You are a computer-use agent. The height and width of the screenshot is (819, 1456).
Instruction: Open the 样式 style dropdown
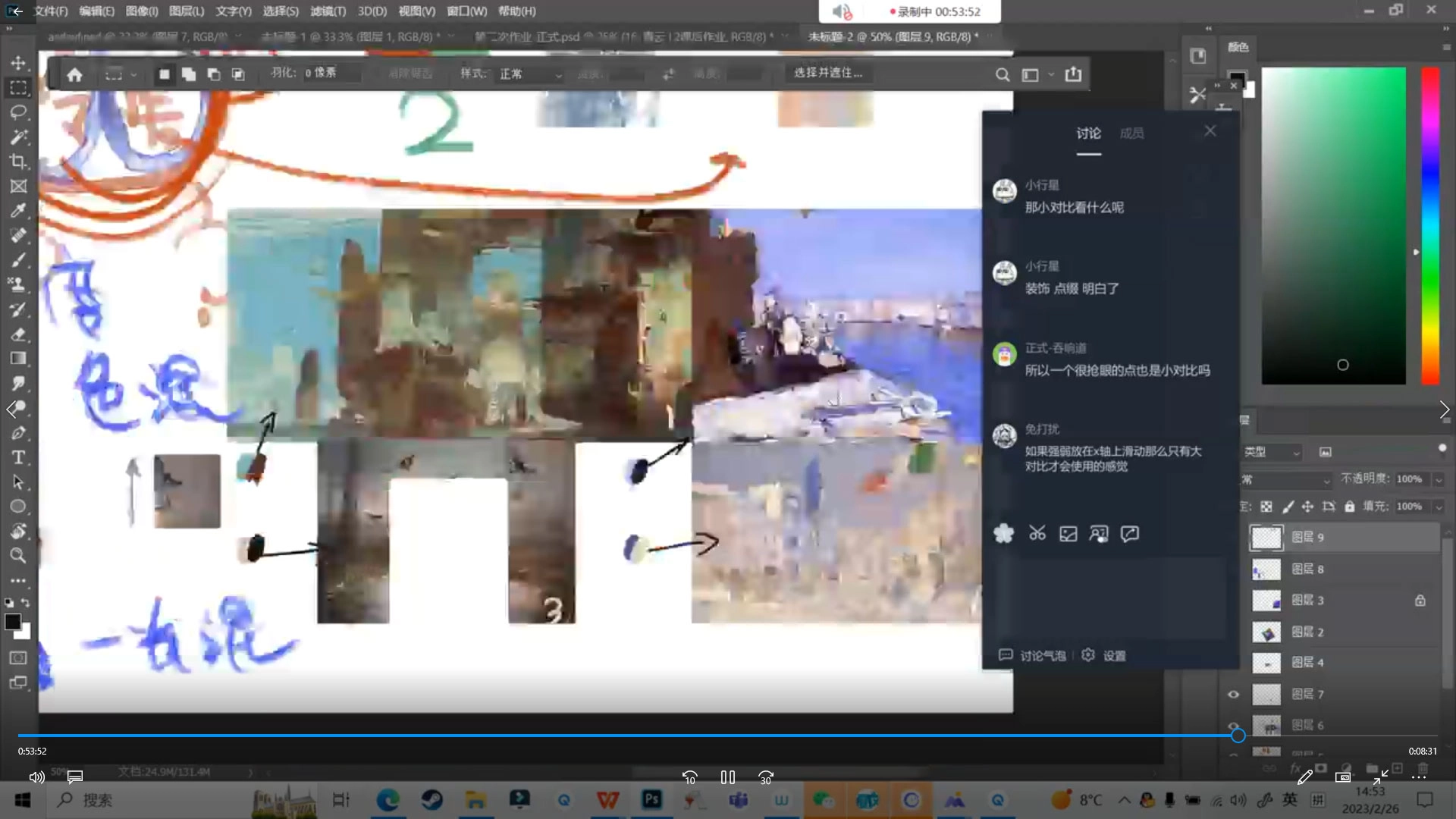tap(530, 74)
